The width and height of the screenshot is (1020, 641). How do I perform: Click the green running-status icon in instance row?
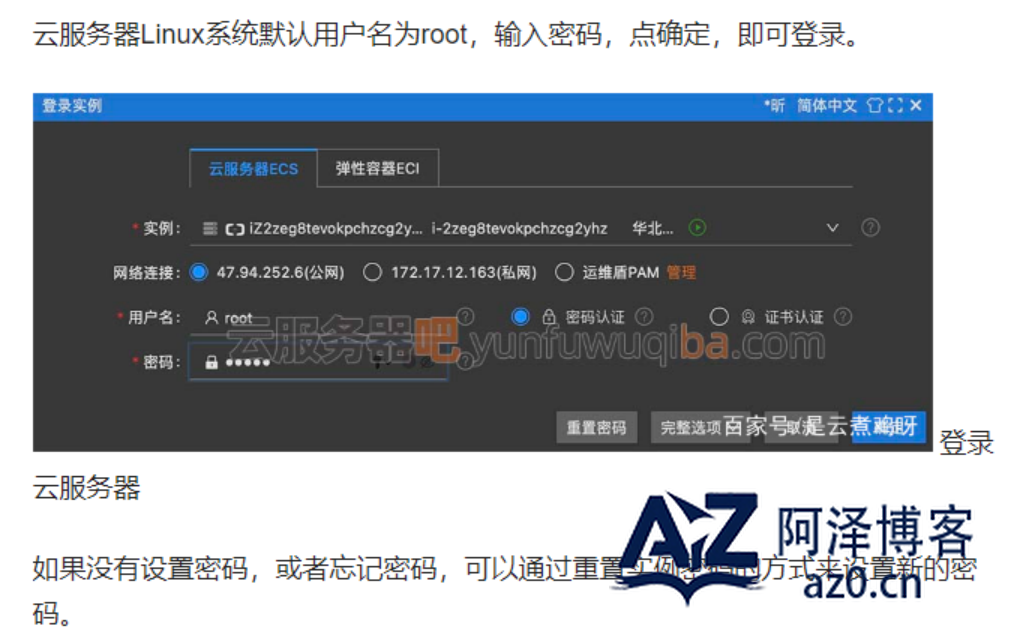697,228
